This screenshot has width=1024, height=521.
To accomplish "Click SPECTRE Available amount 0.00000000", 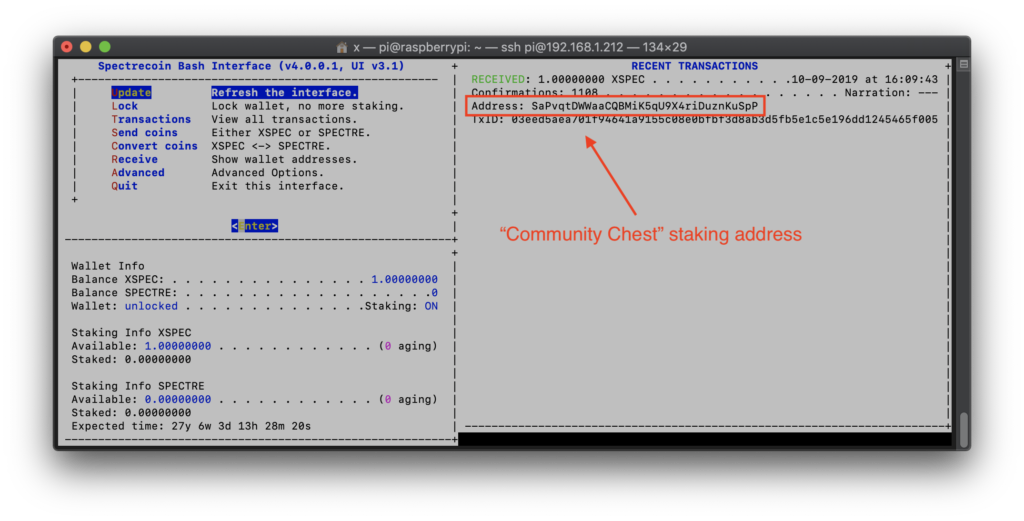I will point(178,400).
